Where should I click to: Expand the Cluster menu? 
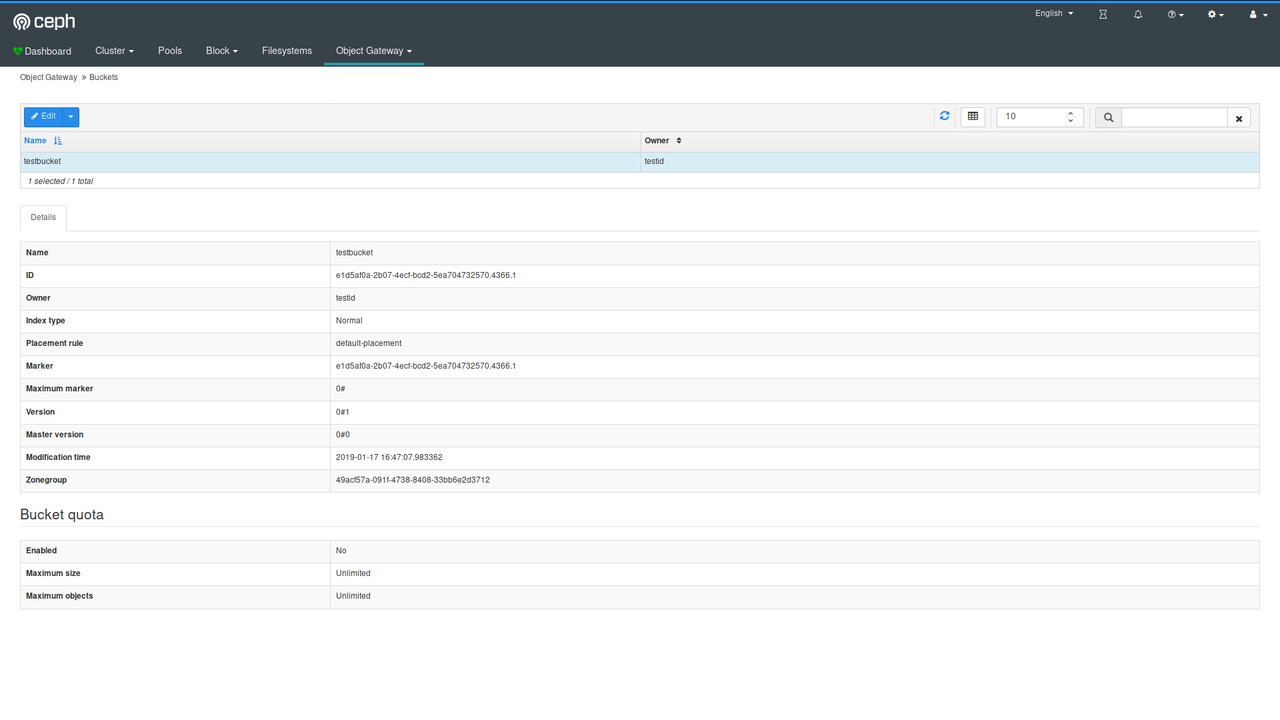click(114, 51)
